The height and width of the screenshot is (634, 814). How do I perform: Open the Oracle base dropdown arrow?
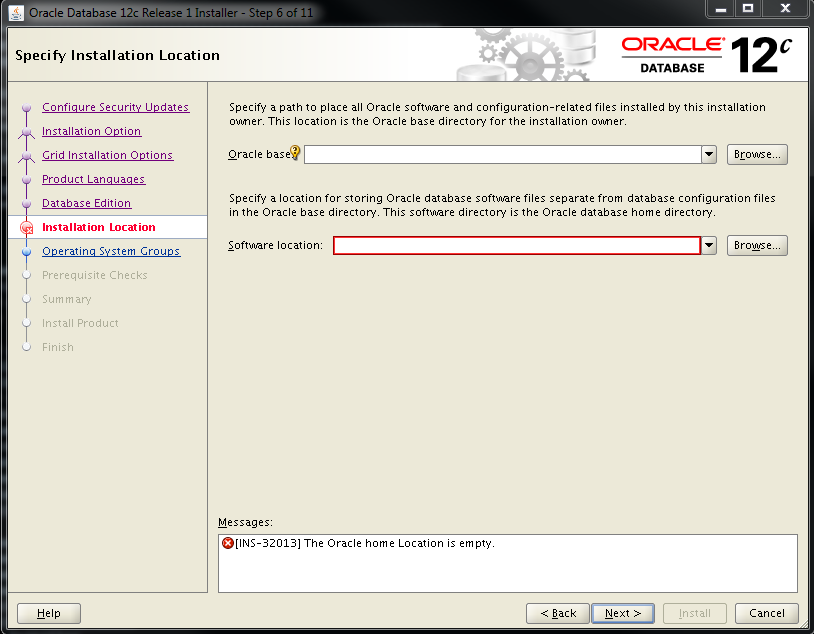coord(709,154)
